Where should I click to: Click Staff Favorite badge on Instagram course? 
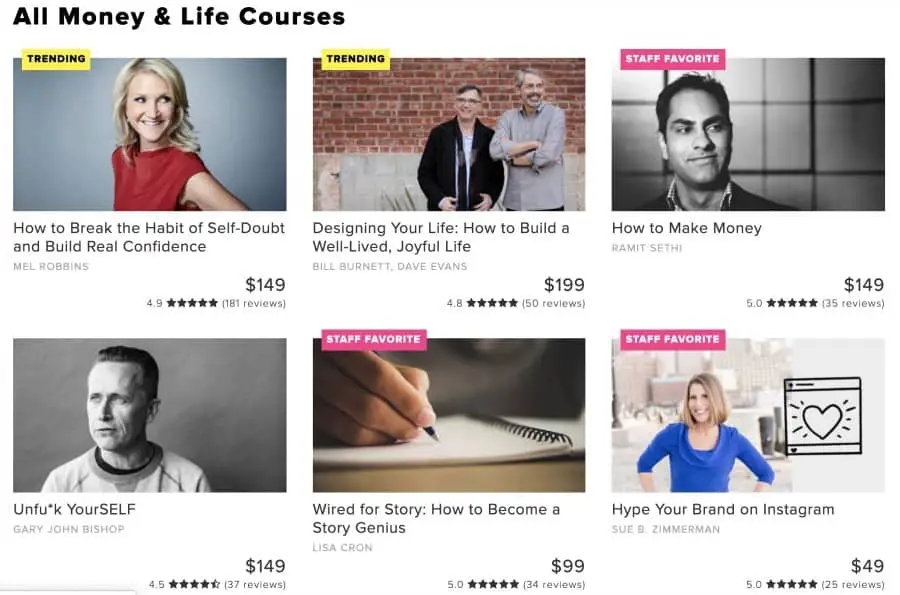[672, 340]
